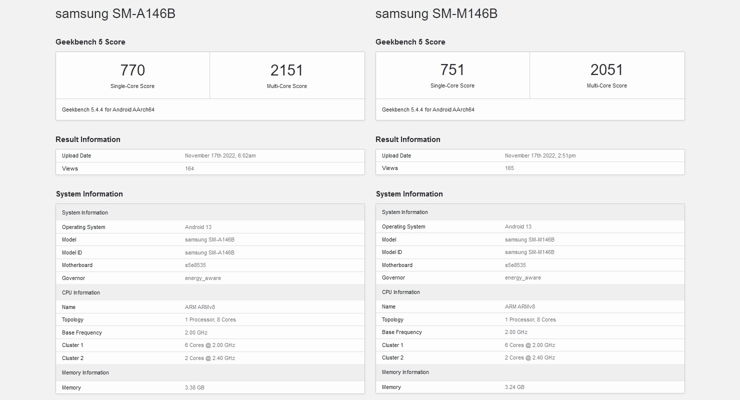740x400 pixels.
Task: Click Android 13 value in SM-M146B table
Action: (518, 226)
